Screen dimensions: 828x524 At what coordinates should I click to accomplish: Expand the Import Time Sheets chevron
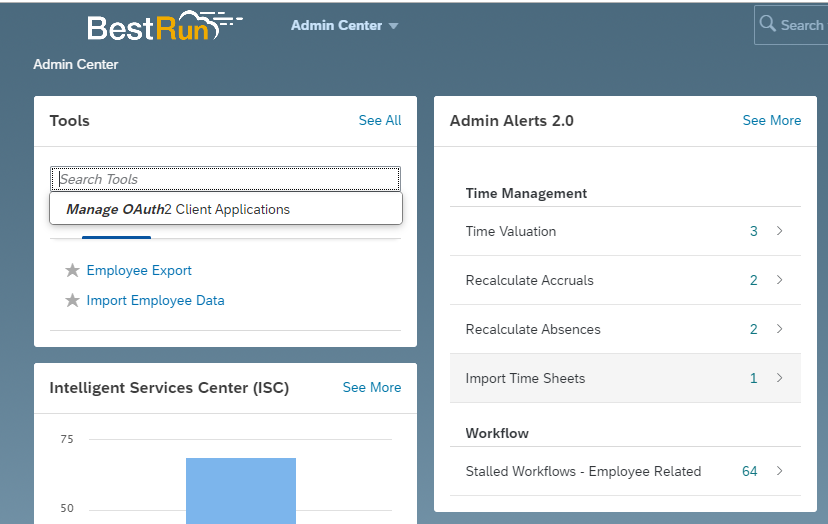click(780, 379)
